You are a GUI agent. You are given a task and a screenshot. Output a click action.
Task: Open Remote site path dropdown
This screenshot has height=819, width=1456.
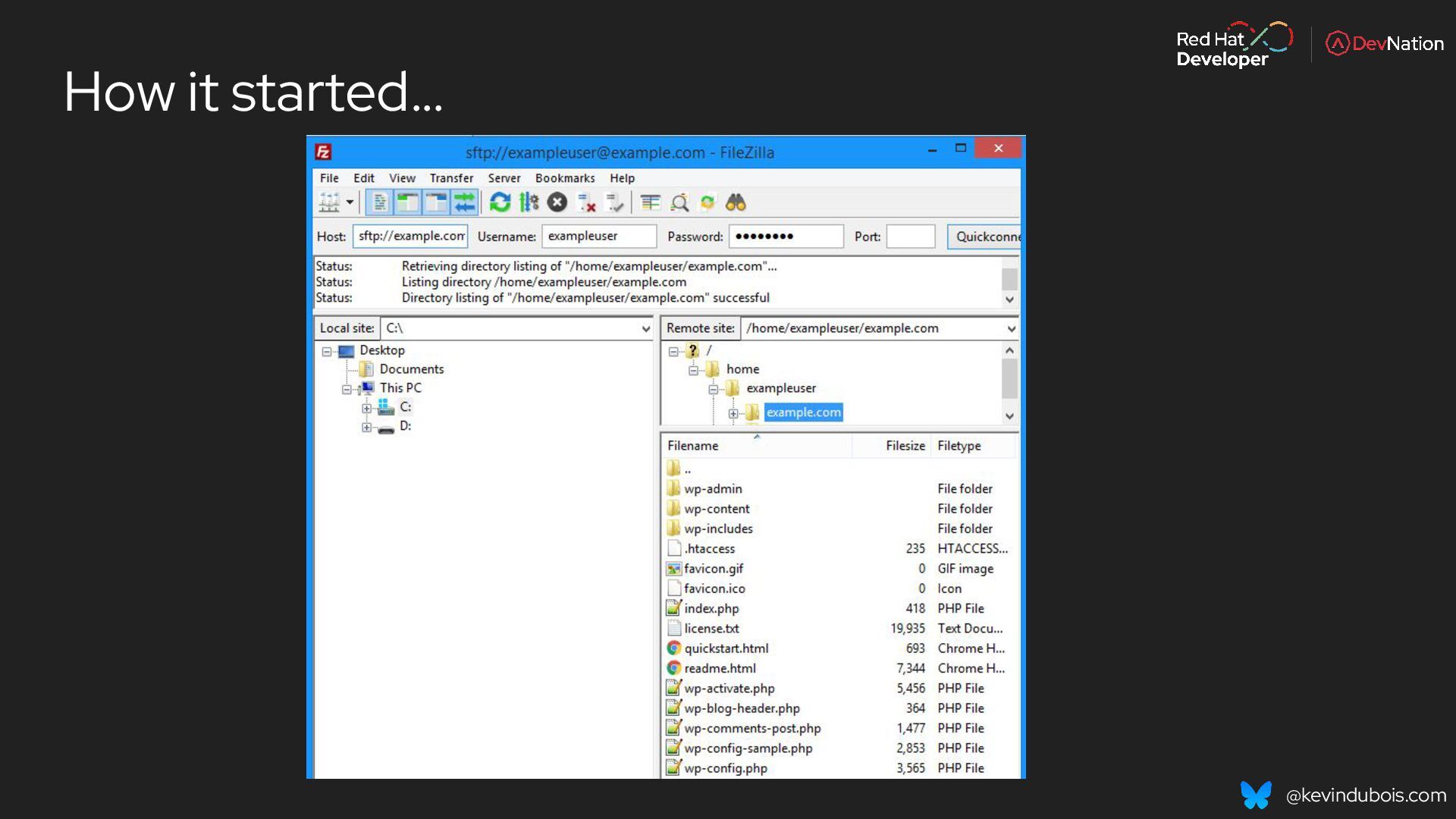point(1011,328)
